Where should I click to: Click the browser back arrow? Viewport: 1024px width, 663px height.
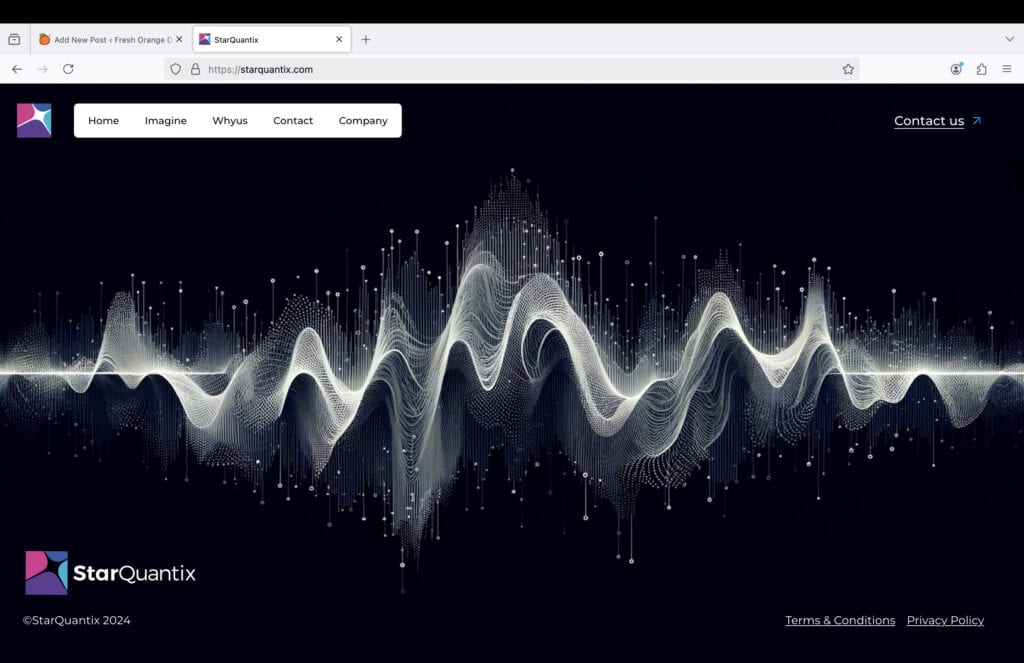(17, 69)
